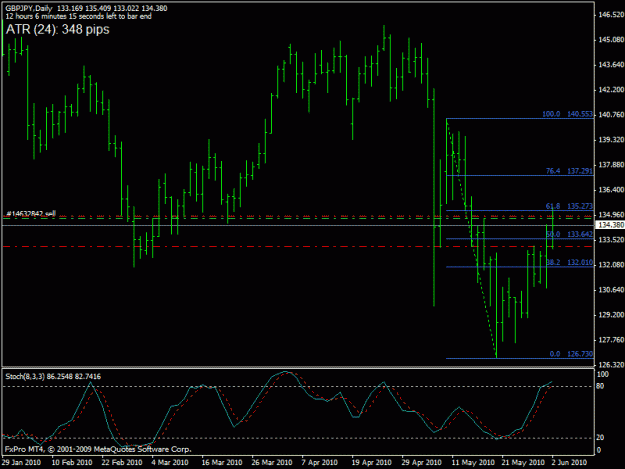Click the 10 Feb 2010 date label
The height and width of the screenshot is (469, 625).
(x=72, y=462)
